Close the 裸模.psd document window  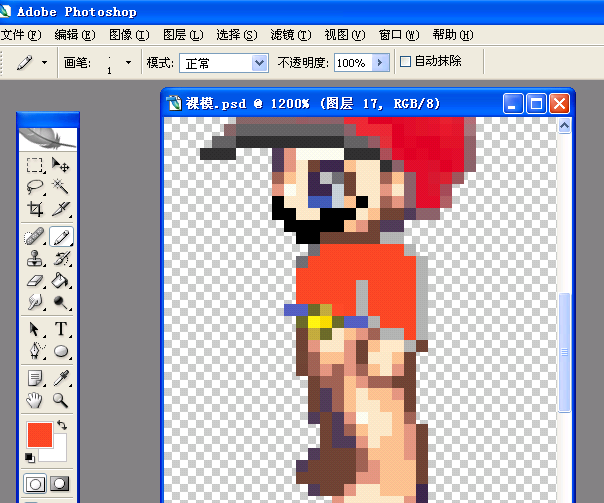click(559, 104)
